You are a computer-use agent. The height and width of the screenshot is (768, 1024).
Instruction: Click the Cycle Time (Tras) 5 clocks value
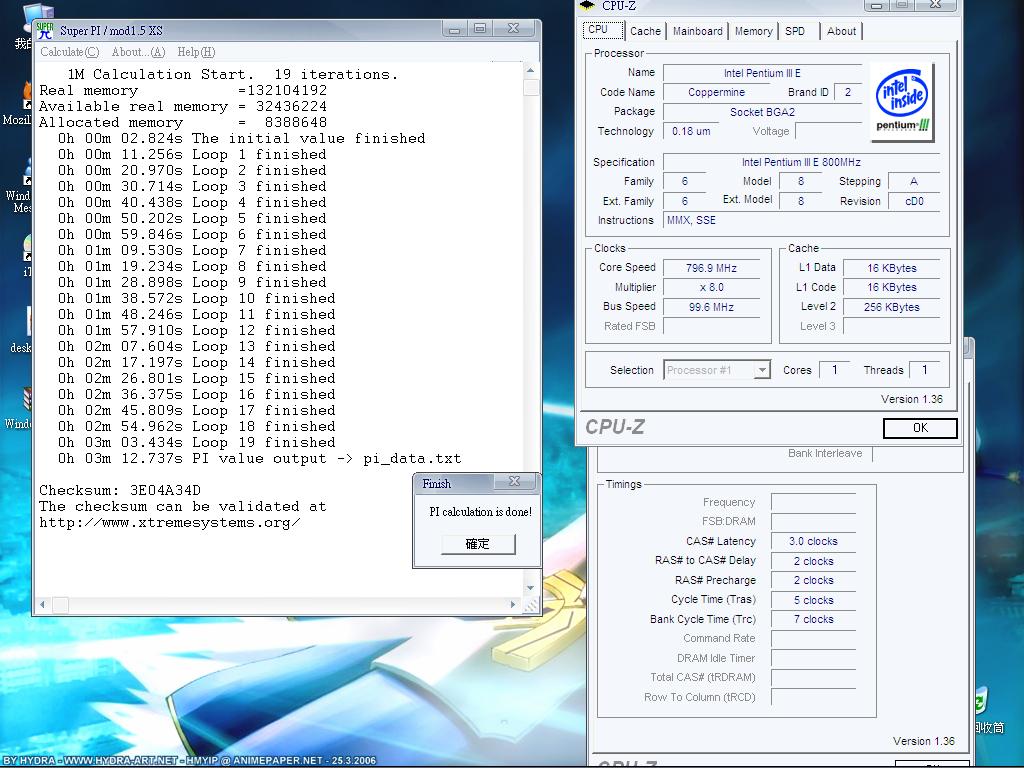(x=813, y=600)
